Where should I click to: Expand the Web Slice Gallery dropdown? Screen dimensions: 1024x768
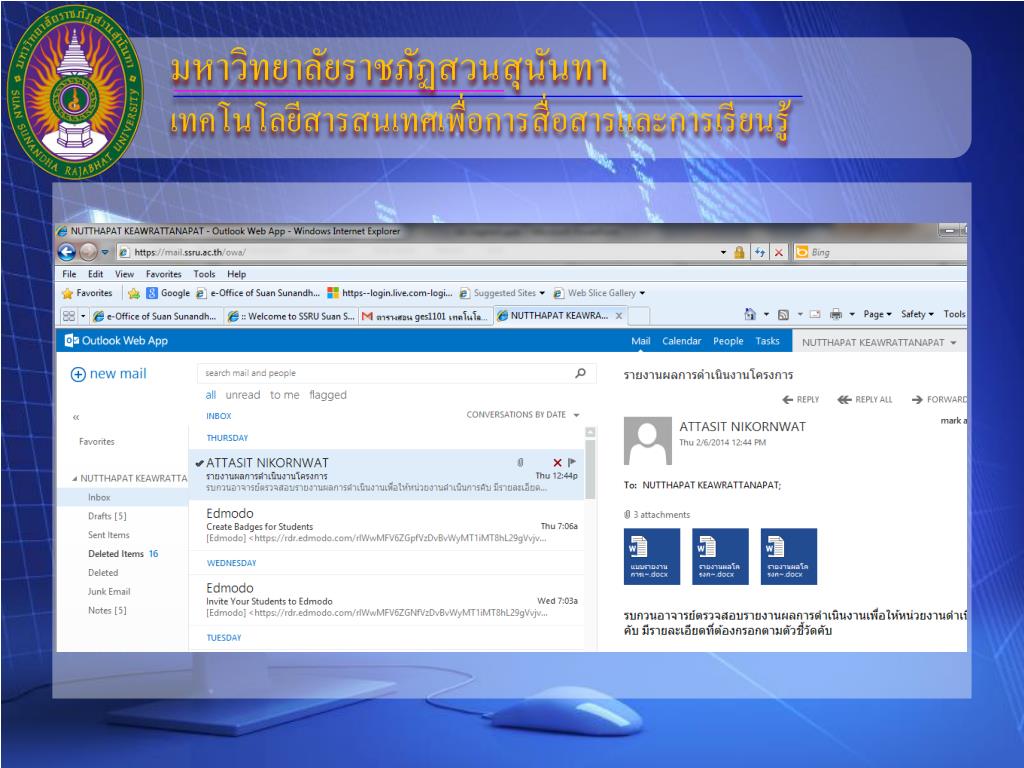point(642,293)
